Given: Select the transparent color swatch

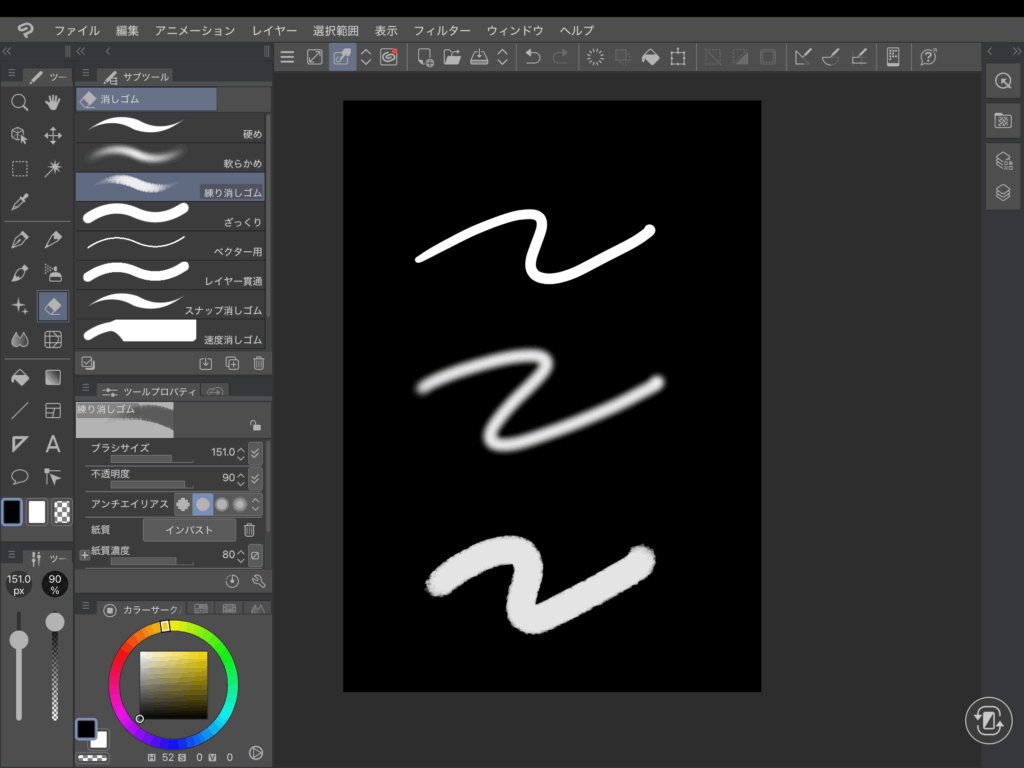Looking at the screenshot, I should (63, 512).
